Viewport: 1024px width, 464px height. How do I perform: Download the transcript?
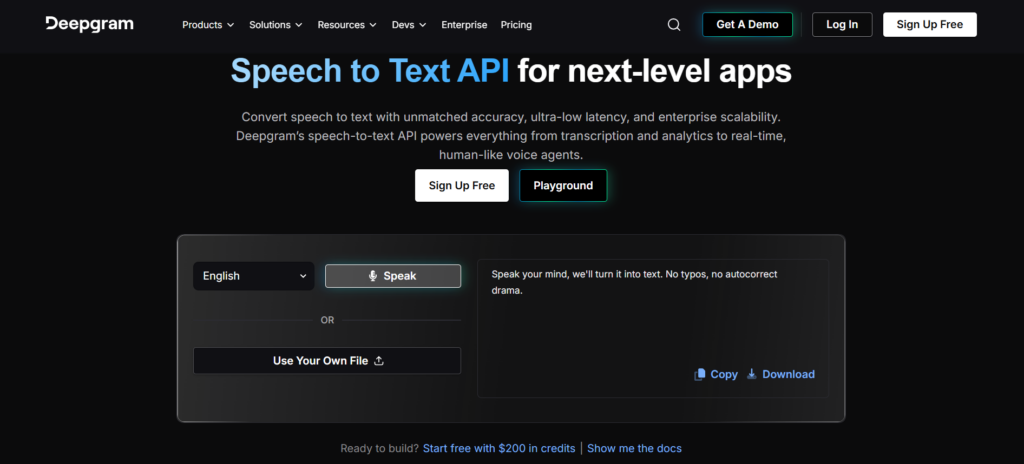click(781, 374)
